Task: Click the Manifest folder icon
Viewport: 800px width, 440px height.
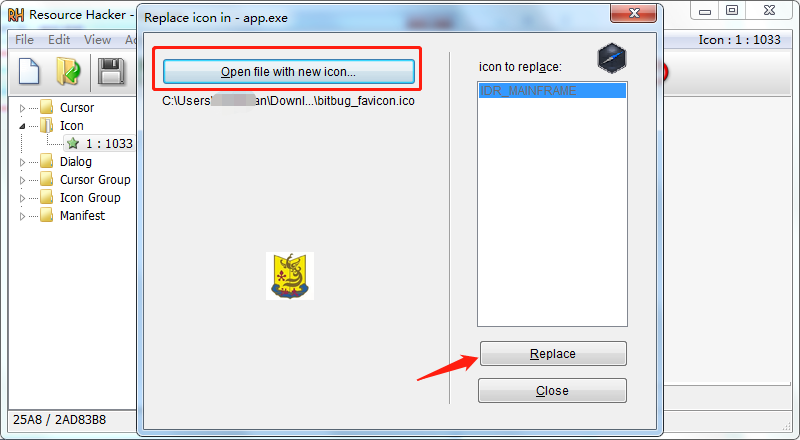Action: click(x=46, y=215)
